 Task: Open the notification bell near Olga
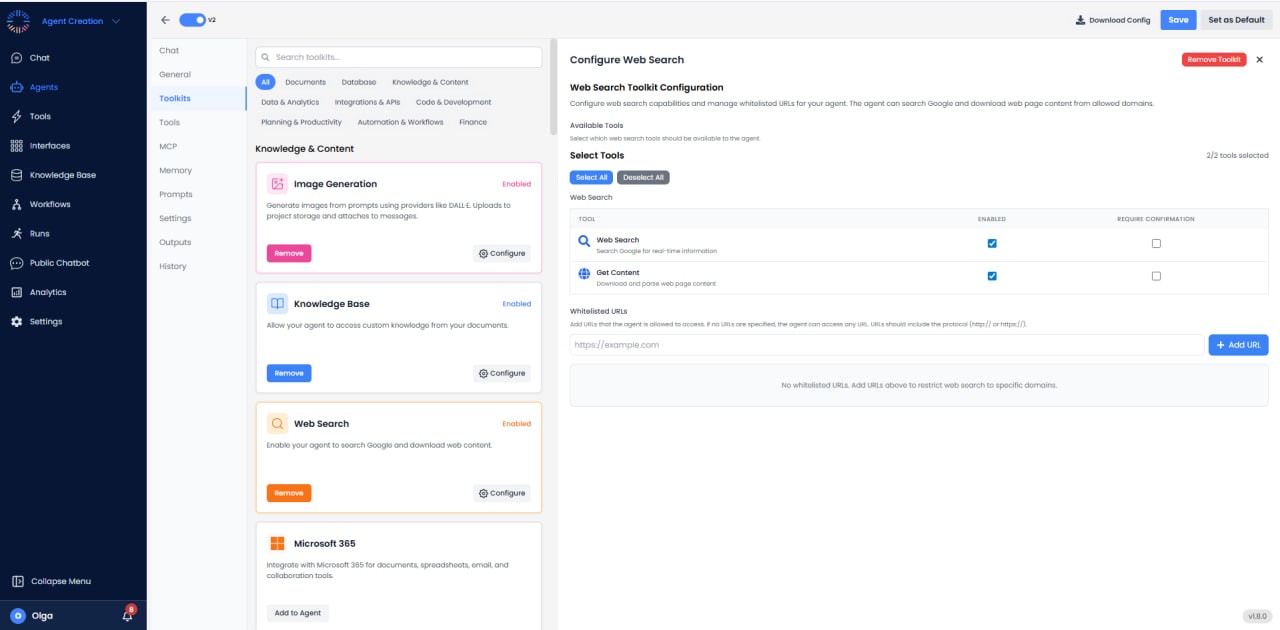[126, 617]
